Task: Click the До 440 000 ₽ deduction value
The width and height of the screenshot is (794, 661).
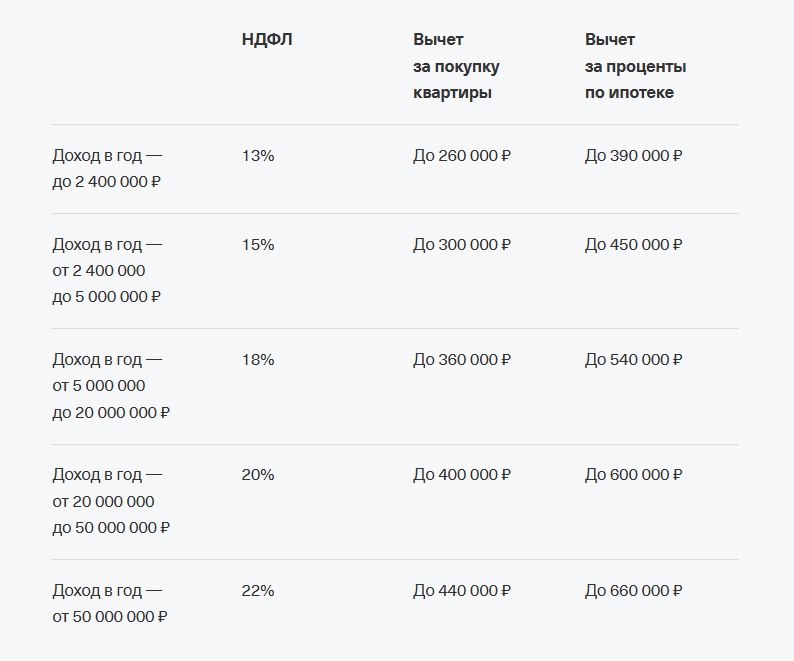Action: (x=461, y=591)
